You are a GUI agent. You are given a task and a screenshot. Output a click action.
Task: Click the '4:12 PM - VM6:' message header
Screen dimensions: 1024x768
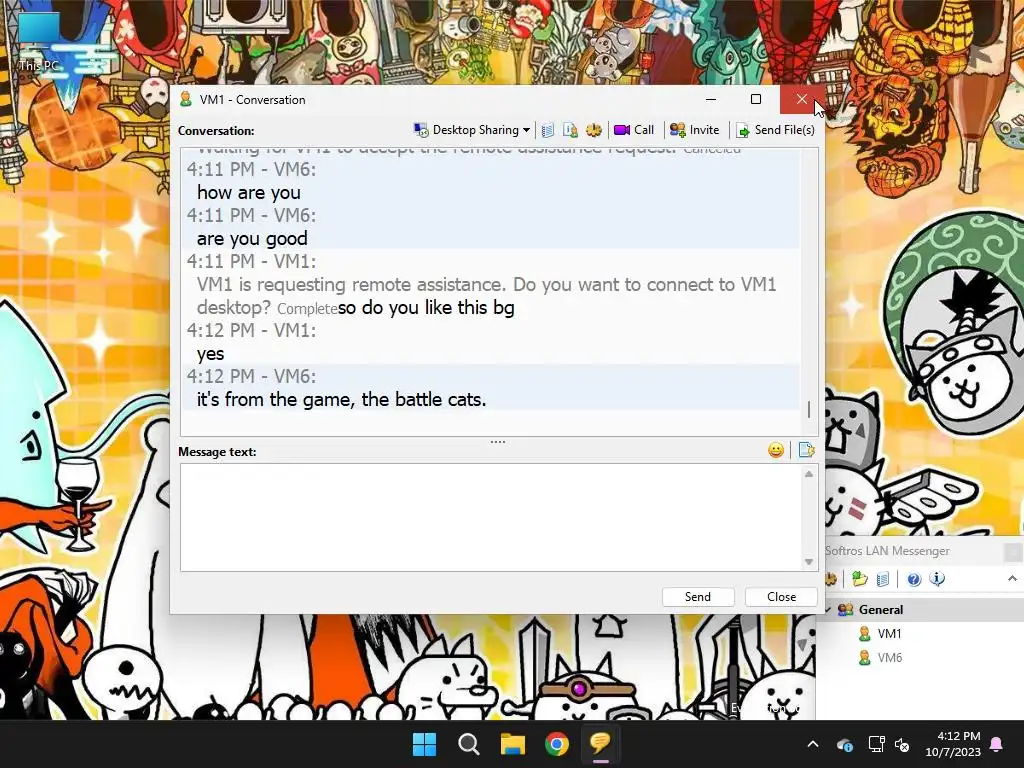251,376
